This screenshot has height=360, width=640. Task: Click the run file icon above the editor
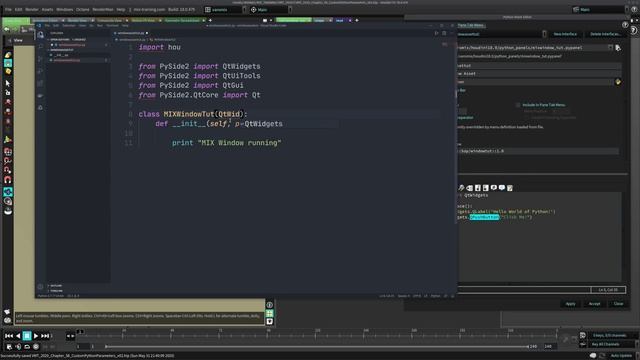coord(436,33)
